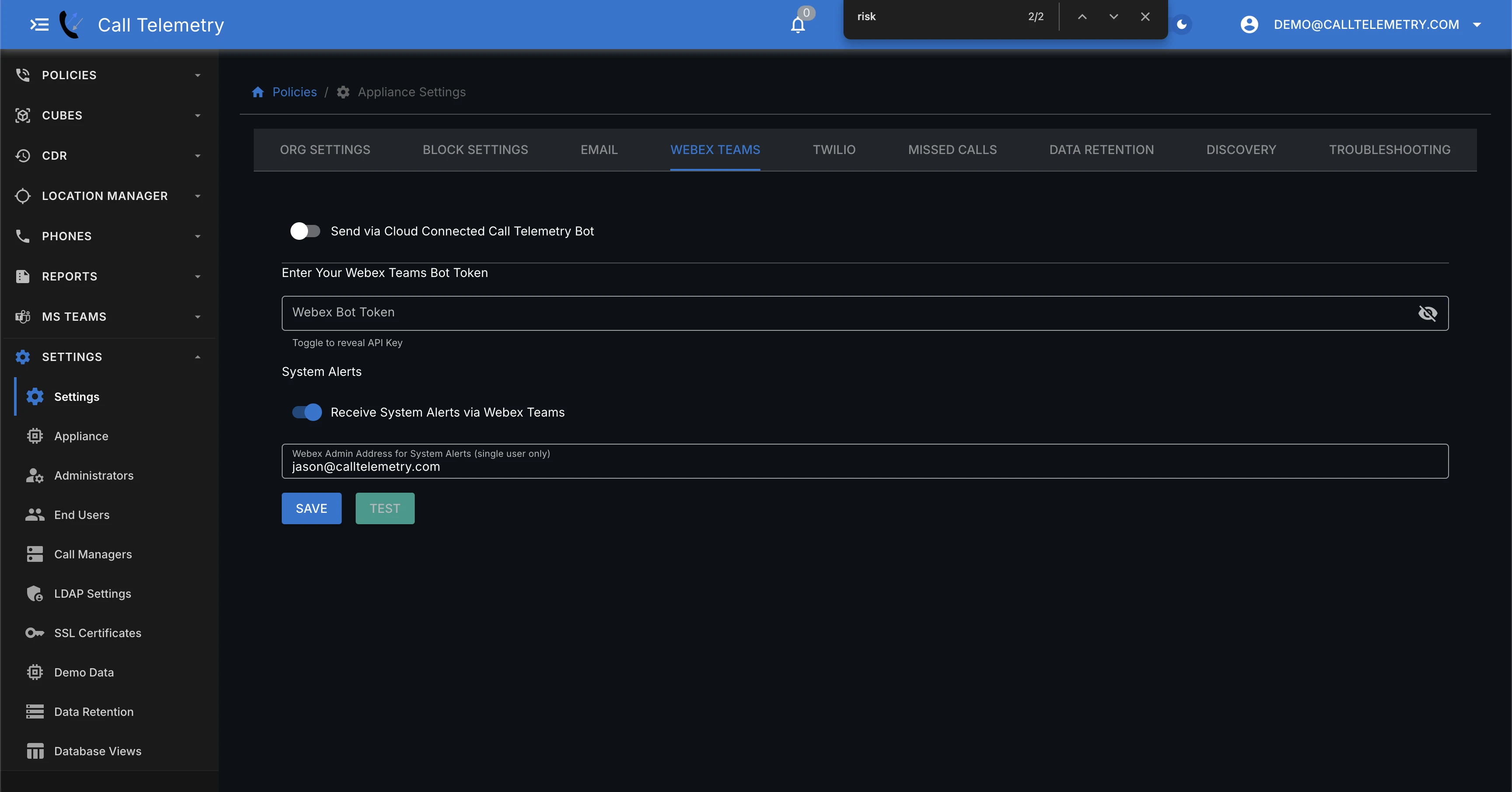This screenshot has width=1512, height=792.
Task: Expand the Policies menu arrow
Action: click(x=198, y=75)
